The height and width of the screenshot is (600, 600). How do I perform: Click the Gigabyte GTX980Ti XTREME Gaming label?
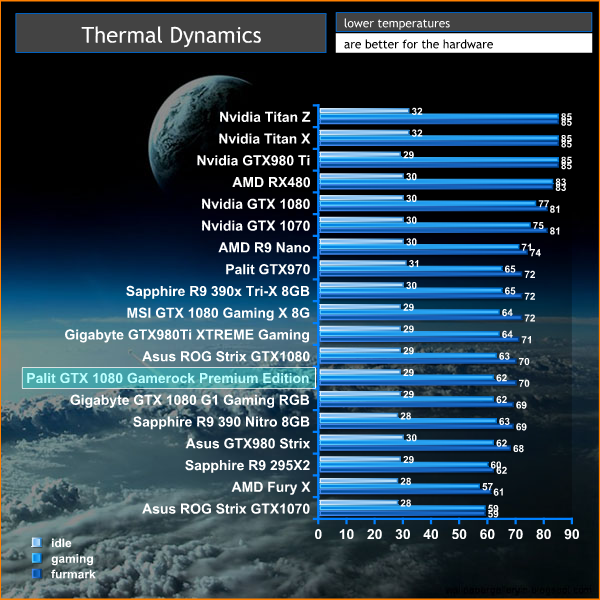click(x=187, y=335)
